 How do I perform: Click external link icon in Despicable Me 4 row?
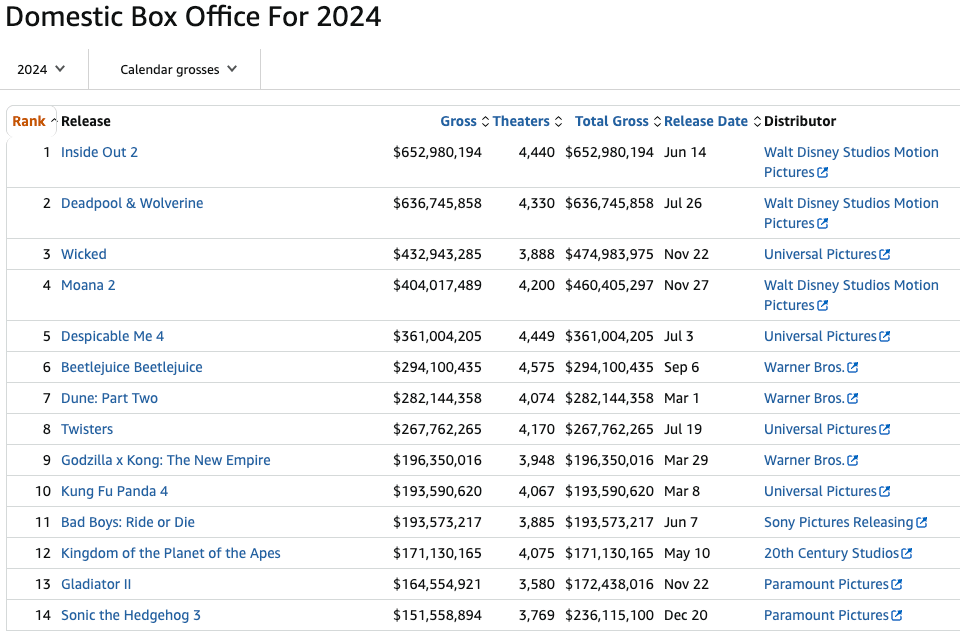point(885,337)
